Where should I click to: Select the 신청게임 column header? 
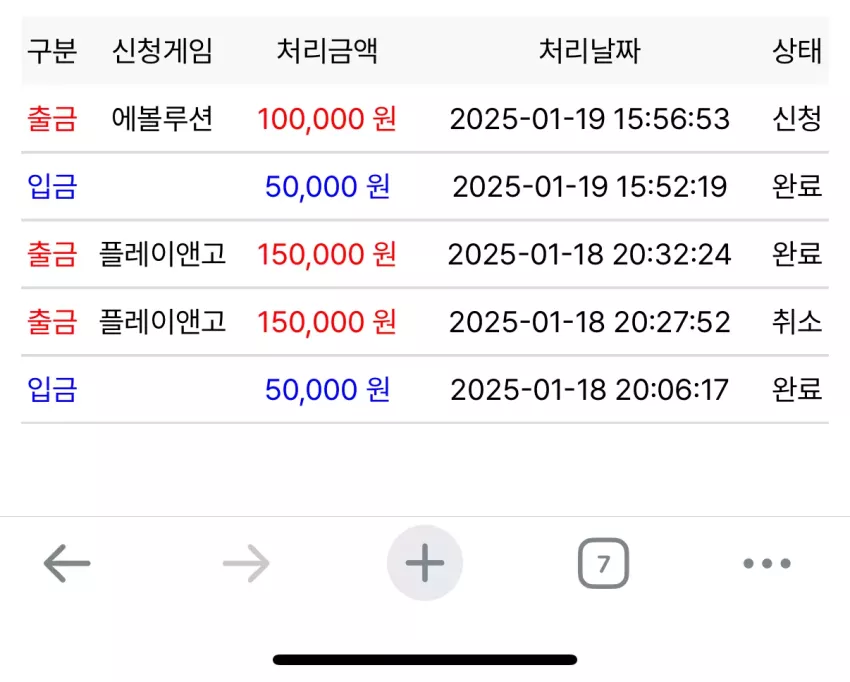pyautogui.click(x=162, y=51)
